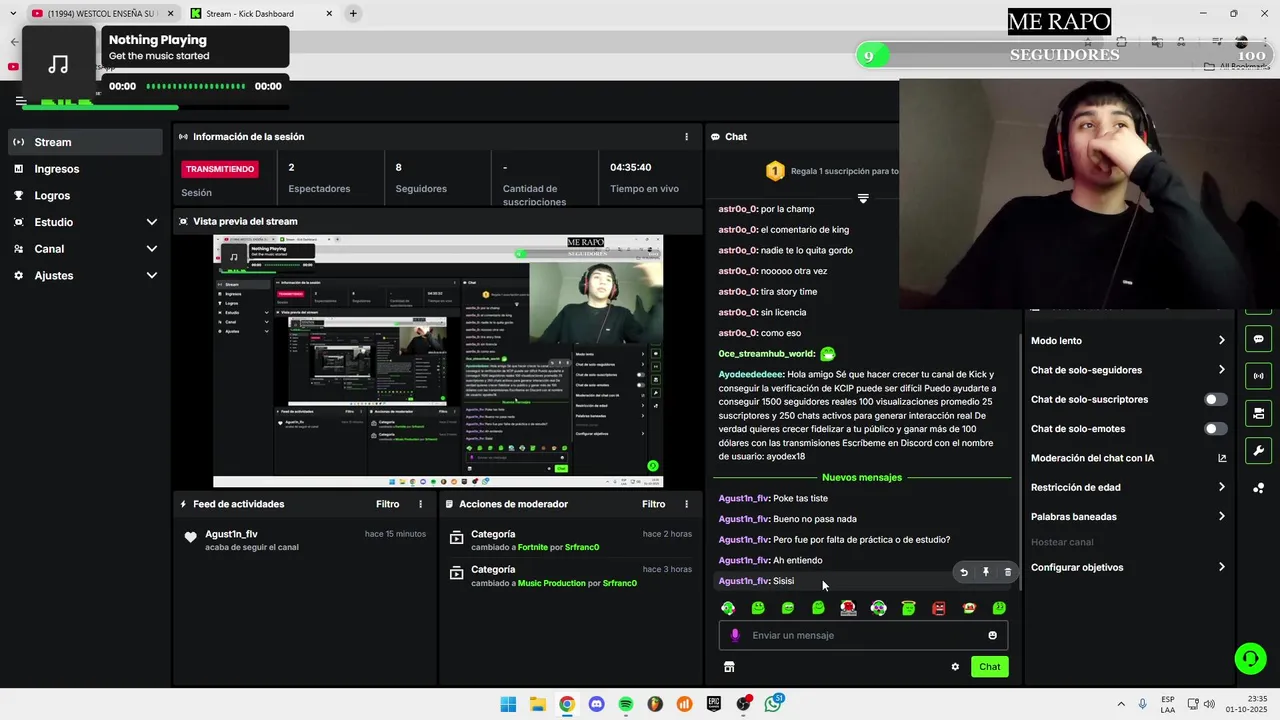Select Logros in the sidebar
Image resolution: width=1280 pixels, height=720 pixels.
pos(85,195)
